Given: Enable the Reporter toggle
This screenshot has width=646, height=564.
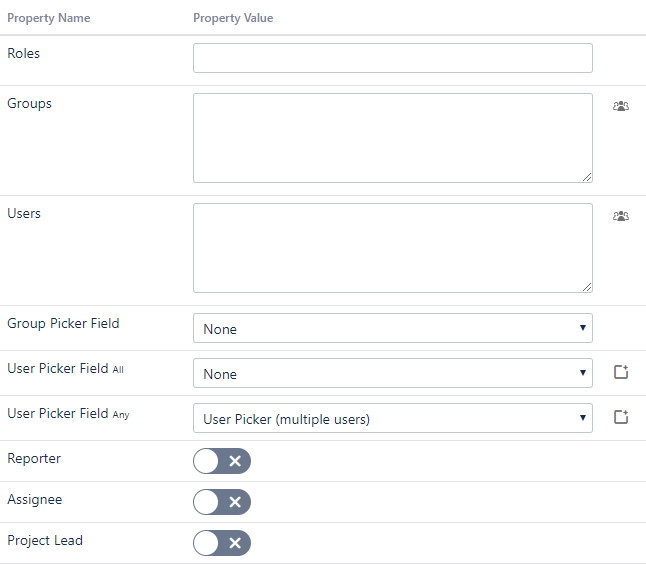Looking at the screenshot, I should (x=222, y=461).
